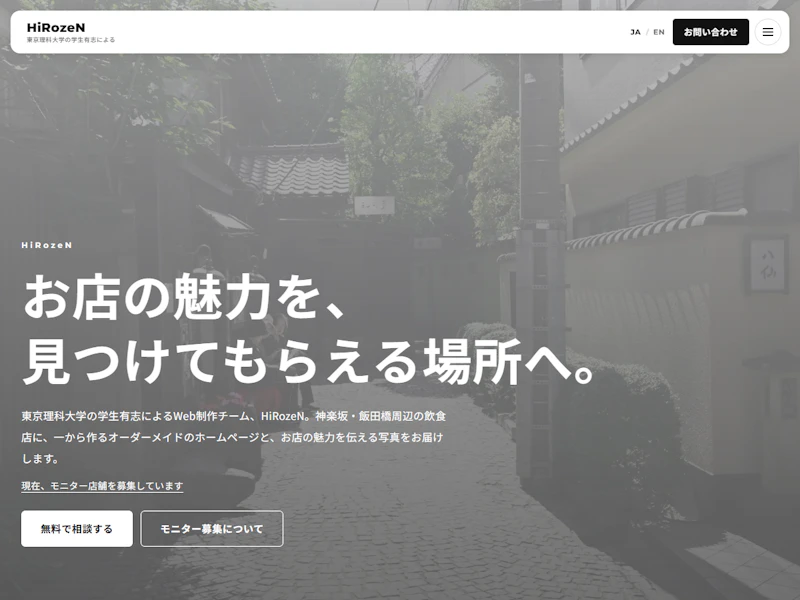
Task: Click the モニター募集について button
Action: pyautogui.click(x=212, y=529)
